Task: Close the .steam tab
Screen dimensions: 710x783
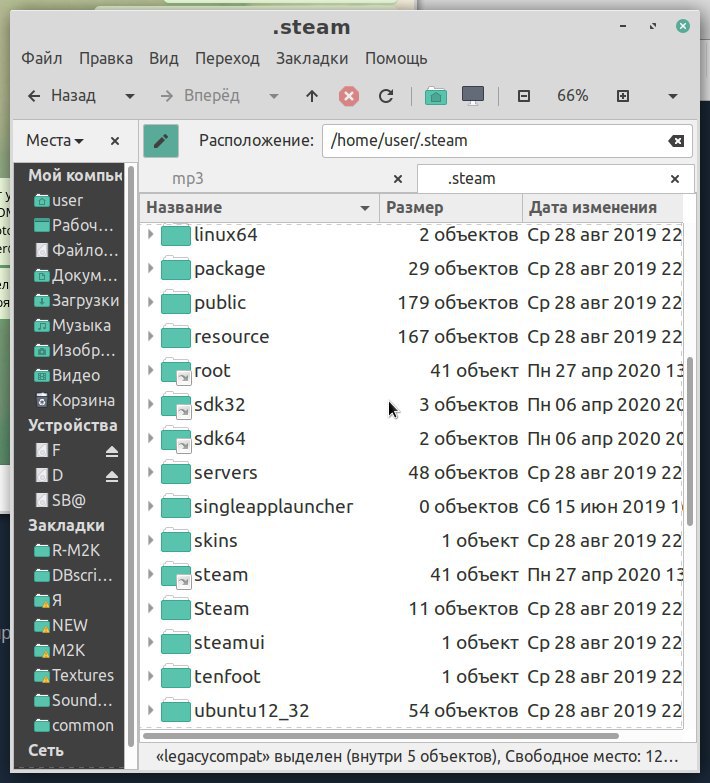Action: point(675,179)
